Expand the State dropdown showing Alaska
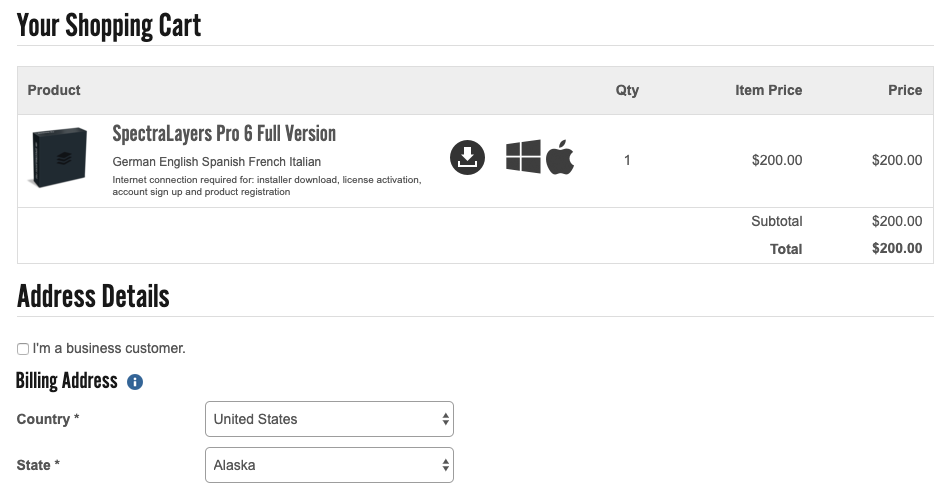The image size is (950, 504). (x=329, y=465)
